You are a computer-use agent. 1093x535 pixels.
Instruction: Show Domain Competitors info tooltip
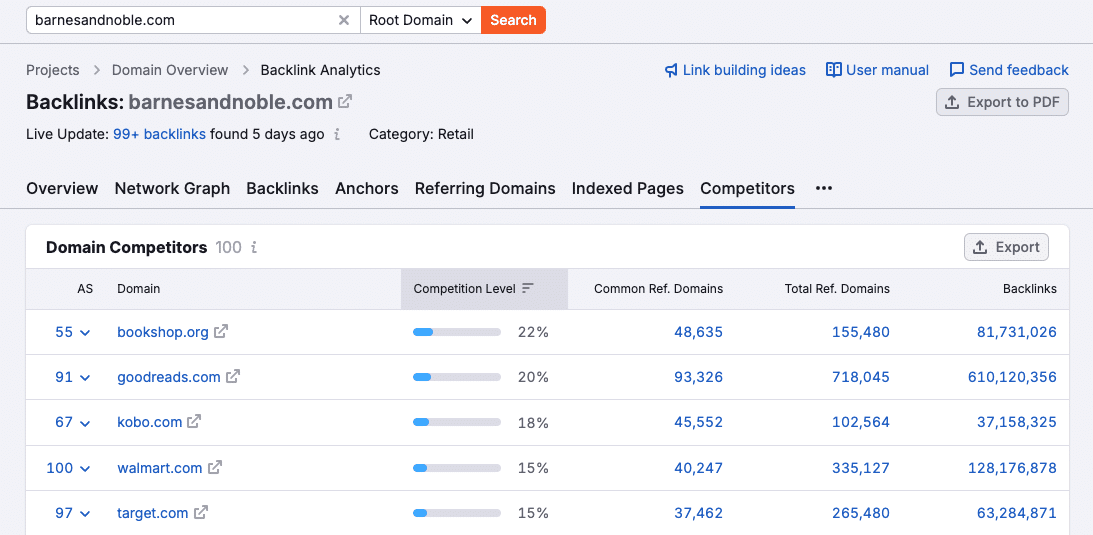click(x=254, y=247)
